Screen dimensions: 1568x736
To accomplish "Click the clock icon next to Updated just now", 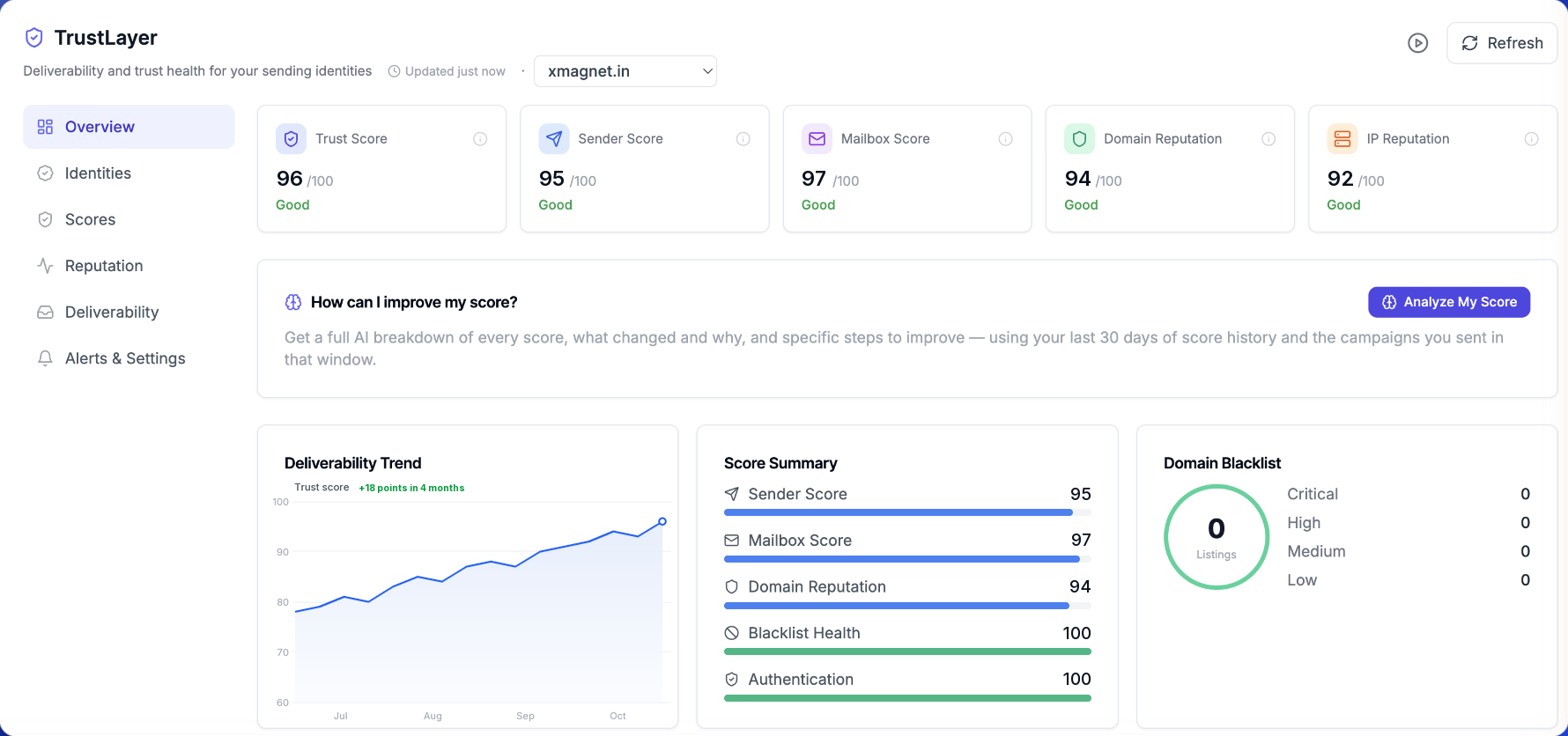I will (395, 71).
